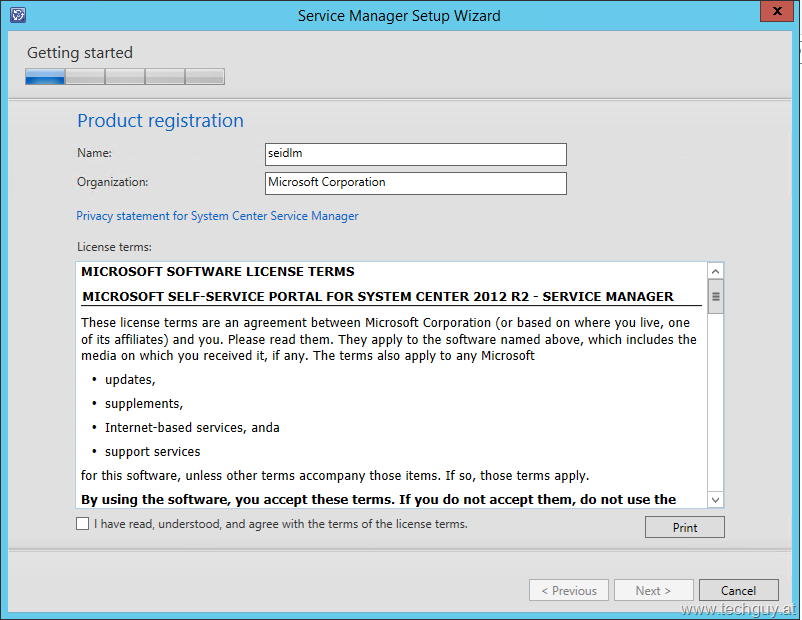The image size is (802, 620).
Task: Click the Getting started progress bar
Action: pyautogui.click(x=125, y=77)
